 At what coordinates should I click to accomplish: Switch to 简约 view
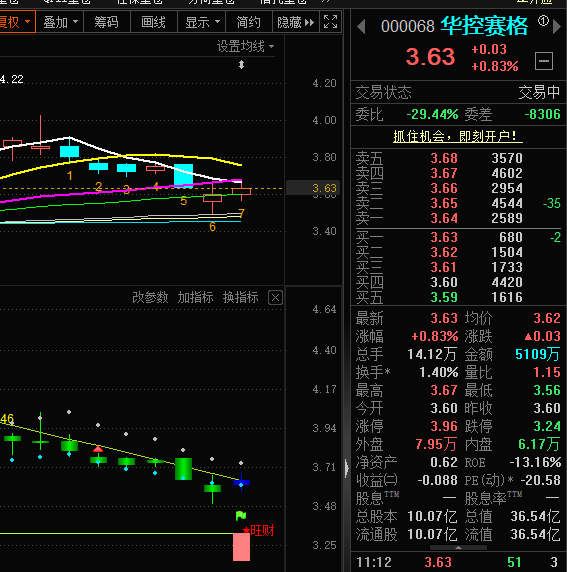[x=249, y=22]
